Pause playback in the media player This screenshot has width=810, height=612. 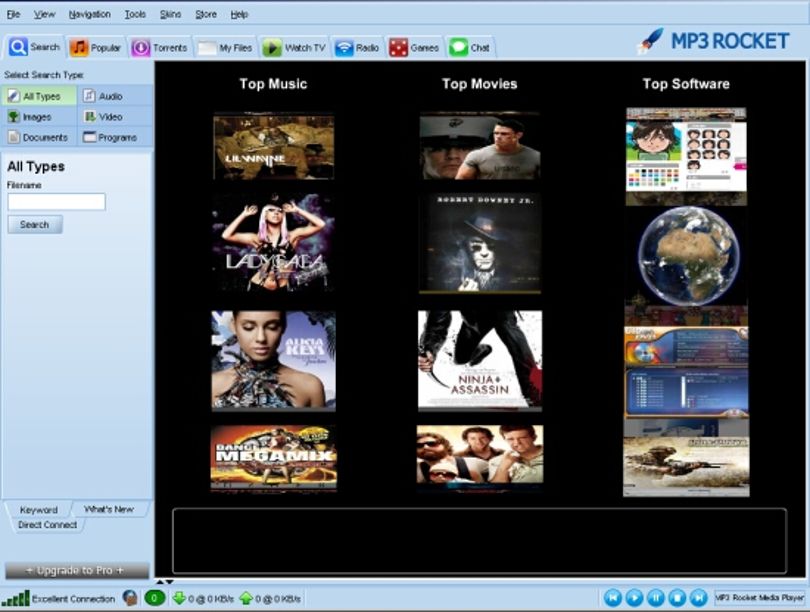[656, 598]
